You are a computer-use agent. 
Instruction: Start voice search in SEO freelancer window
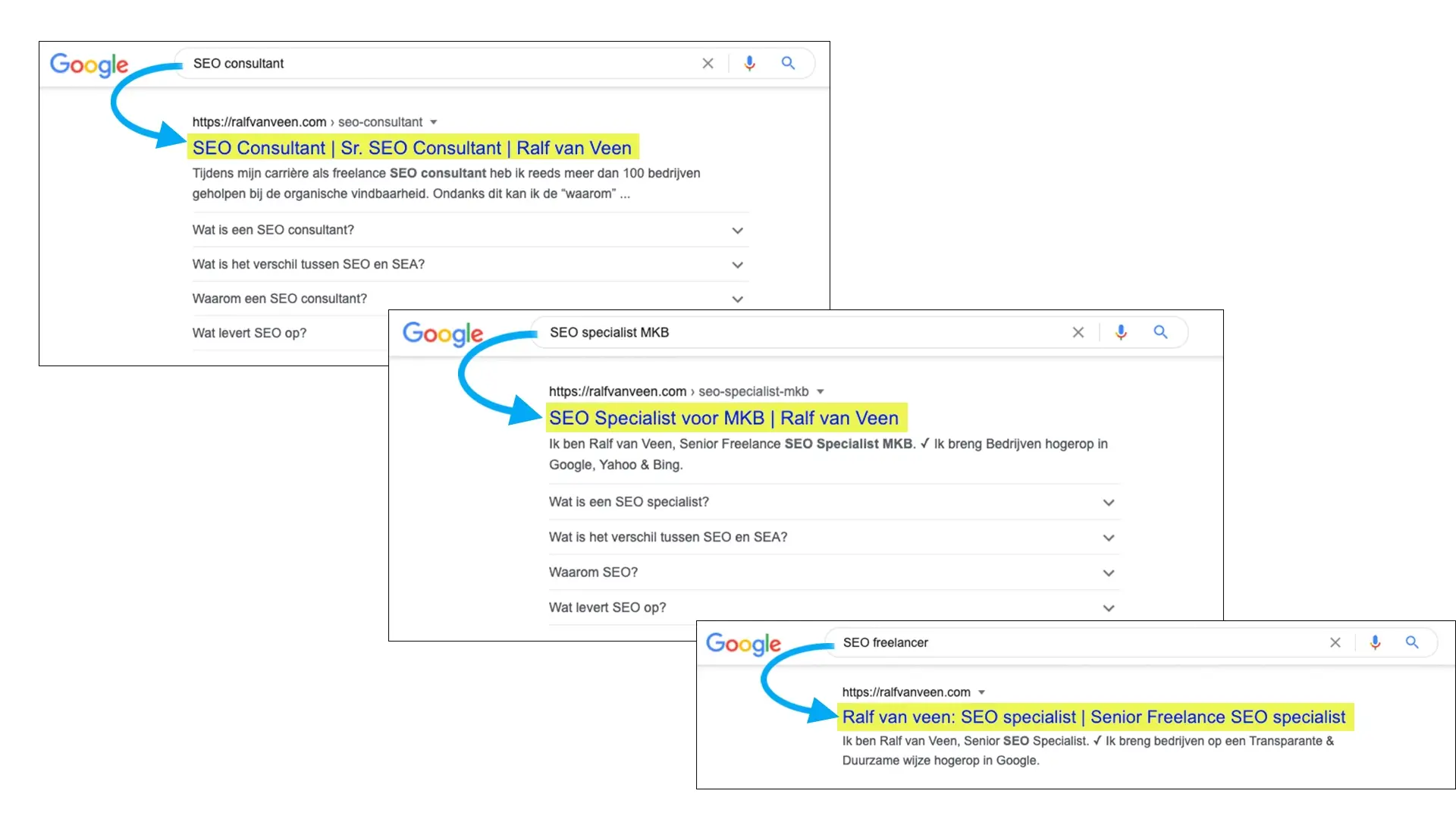tap(1375, 642)
